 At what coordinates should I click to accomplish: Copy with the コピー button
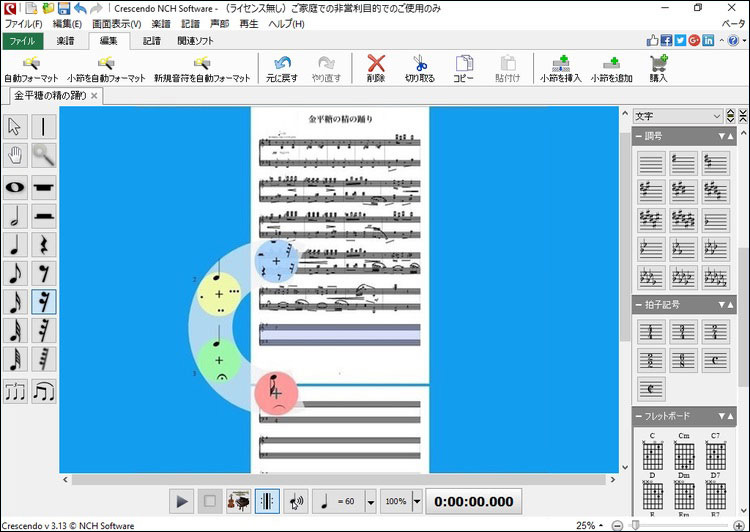click(x=463, y=69)
